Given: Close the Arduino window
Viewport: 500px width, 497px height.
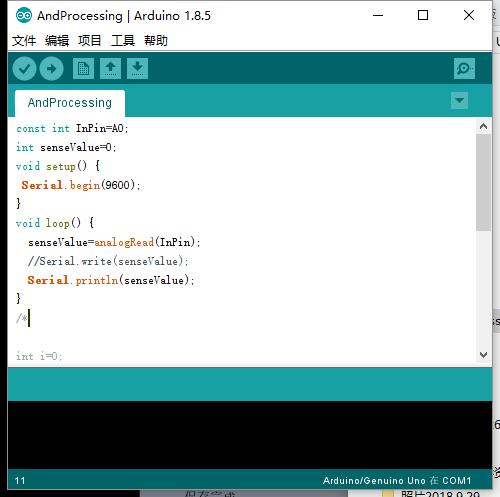Looking at the screenshot, I should tap(469, 15).
